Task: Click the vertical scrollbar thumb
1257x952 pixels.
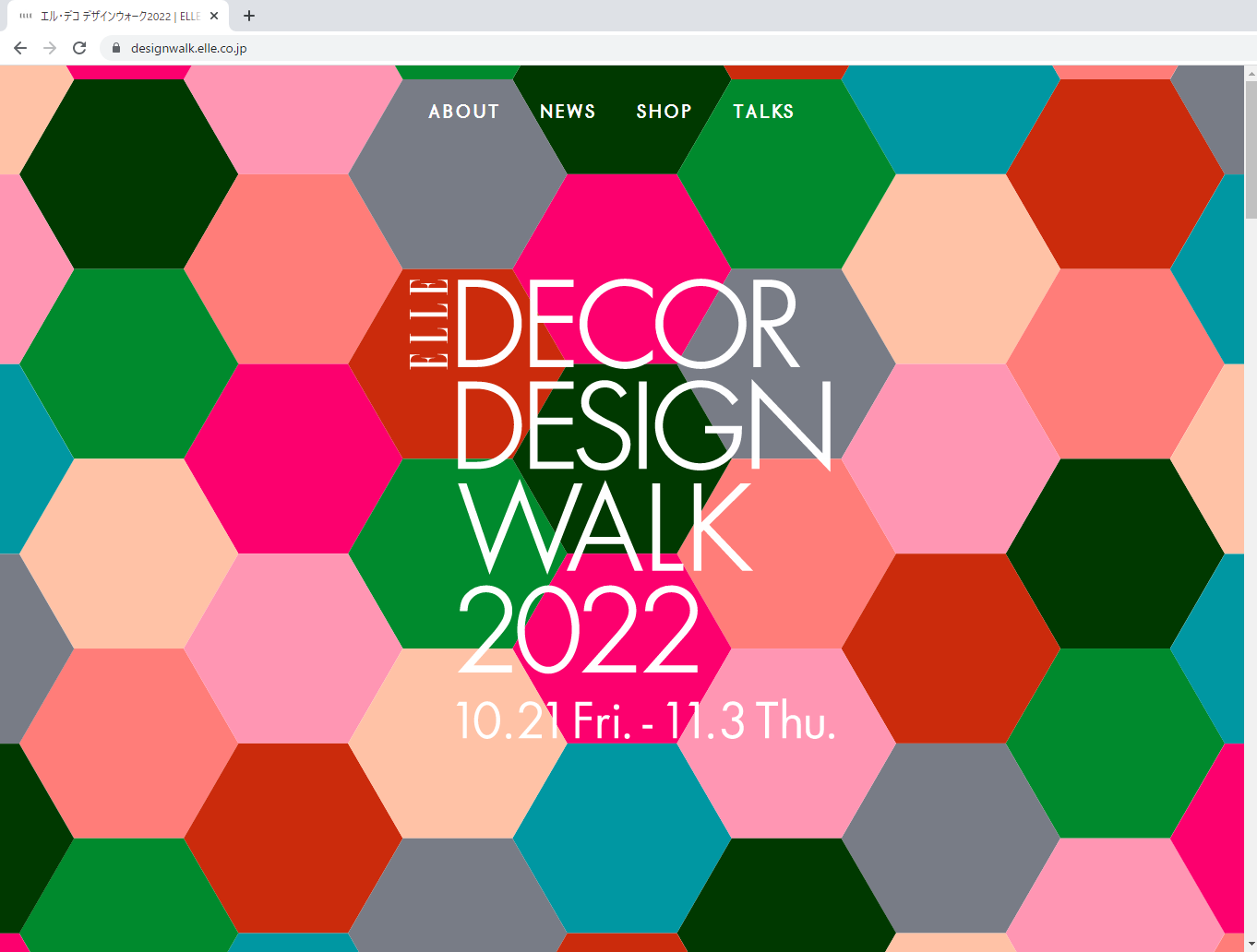Action: [1251, 149]
